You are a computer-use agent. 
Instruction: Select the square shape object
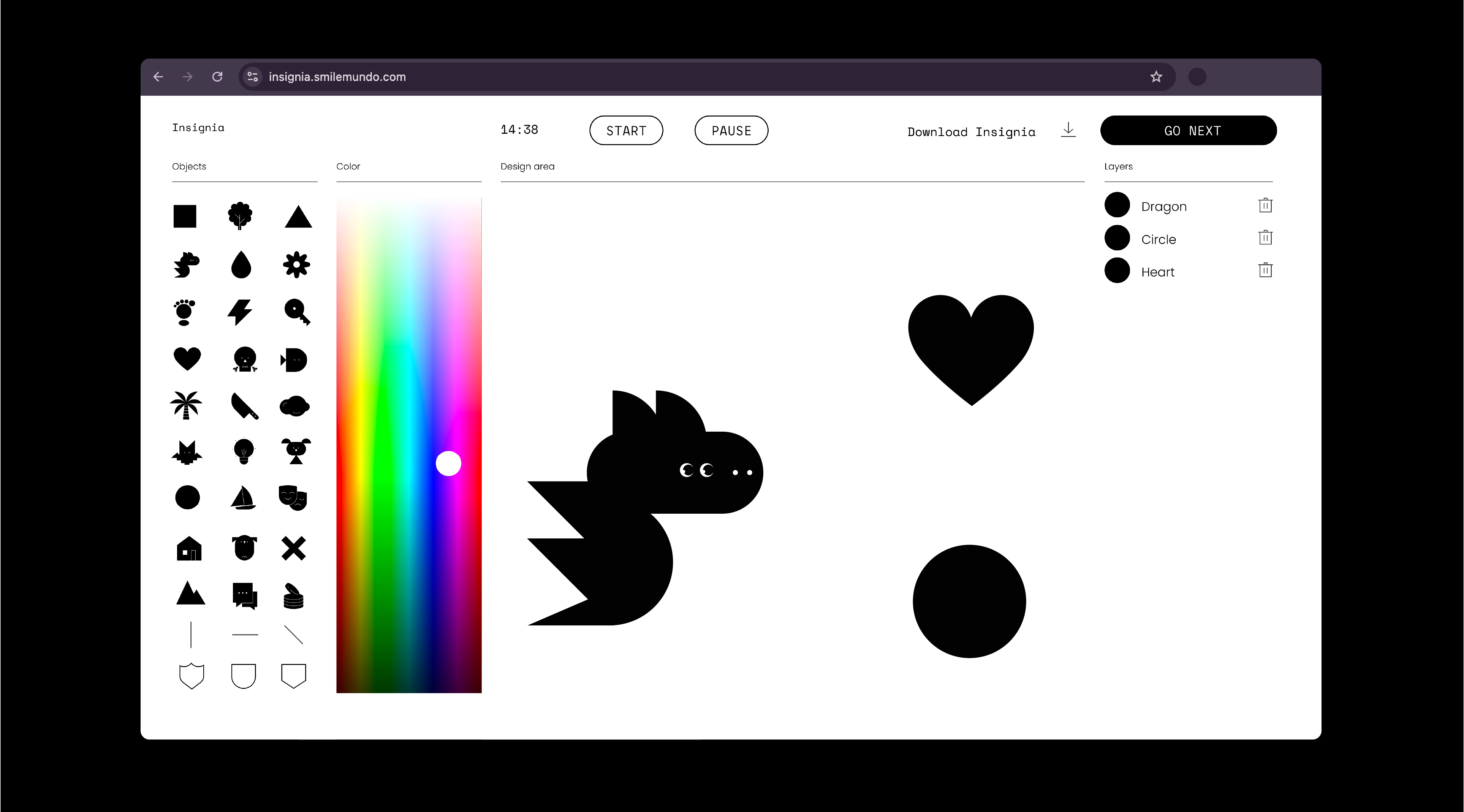(x=185, y=217)
